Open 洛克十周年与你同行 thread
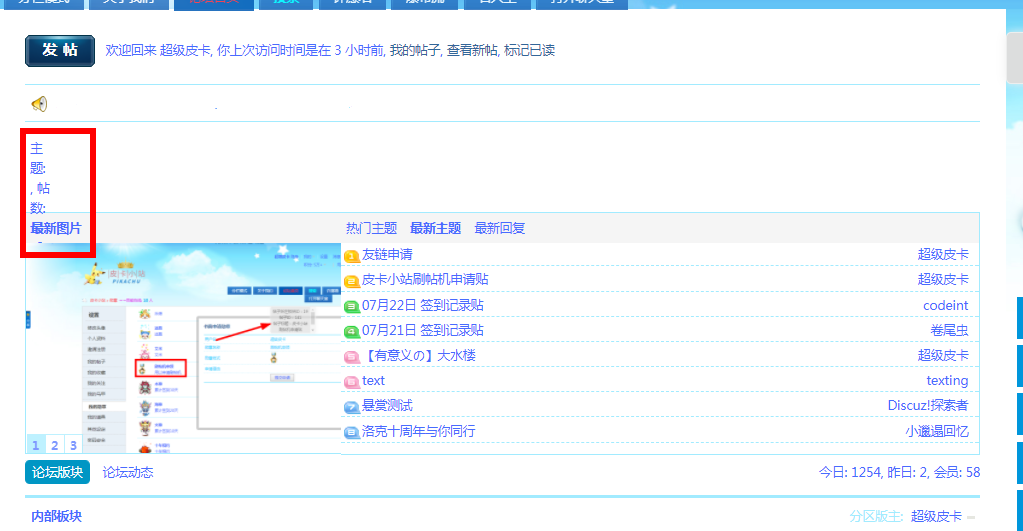 click(x=418, y=431)
